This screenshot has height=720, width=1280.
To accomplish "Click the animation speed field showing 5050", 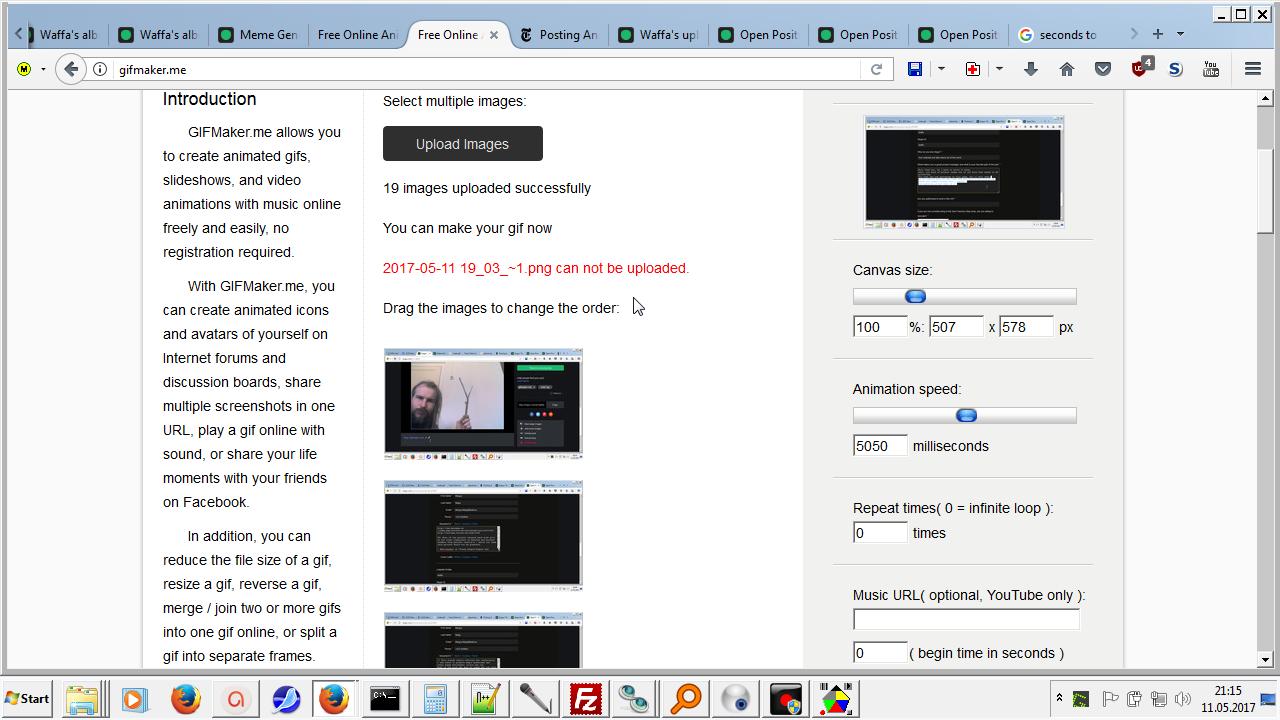I will click(x=880, y=446).
